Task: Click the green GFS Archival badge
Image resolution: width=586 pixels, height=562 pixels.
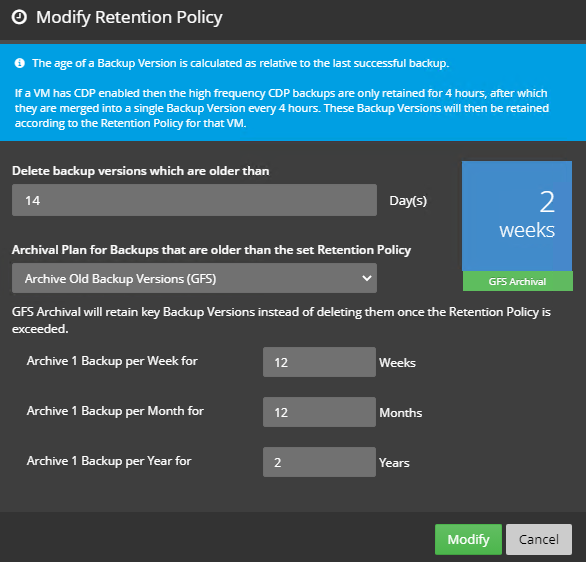Action: tap(518, 281)
